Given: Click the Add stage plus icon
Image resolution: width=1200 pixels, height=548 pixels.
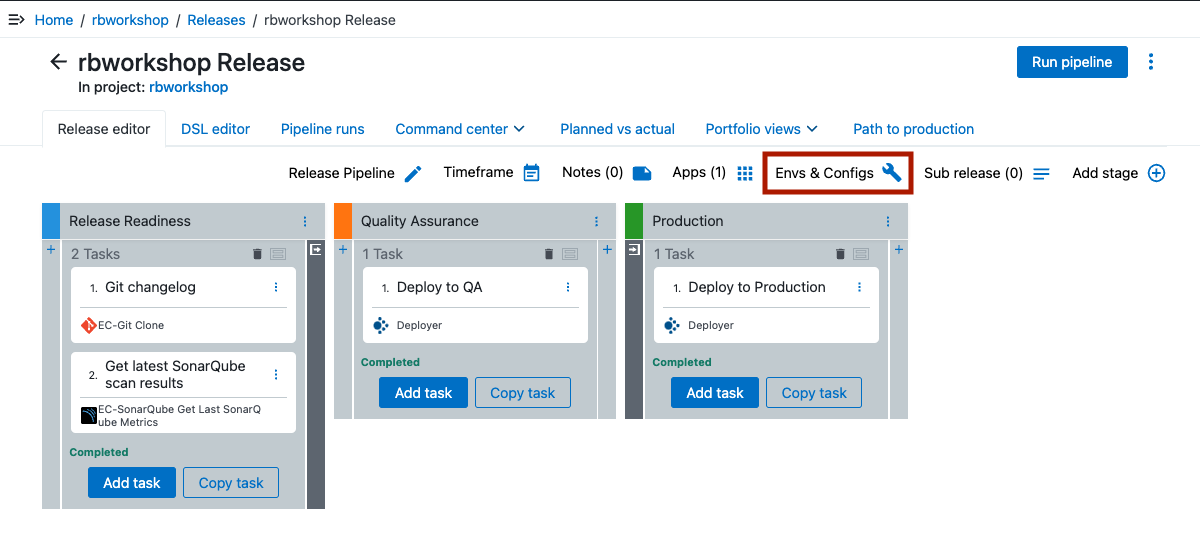Looking at the screenshot, I should [1156, 173].
